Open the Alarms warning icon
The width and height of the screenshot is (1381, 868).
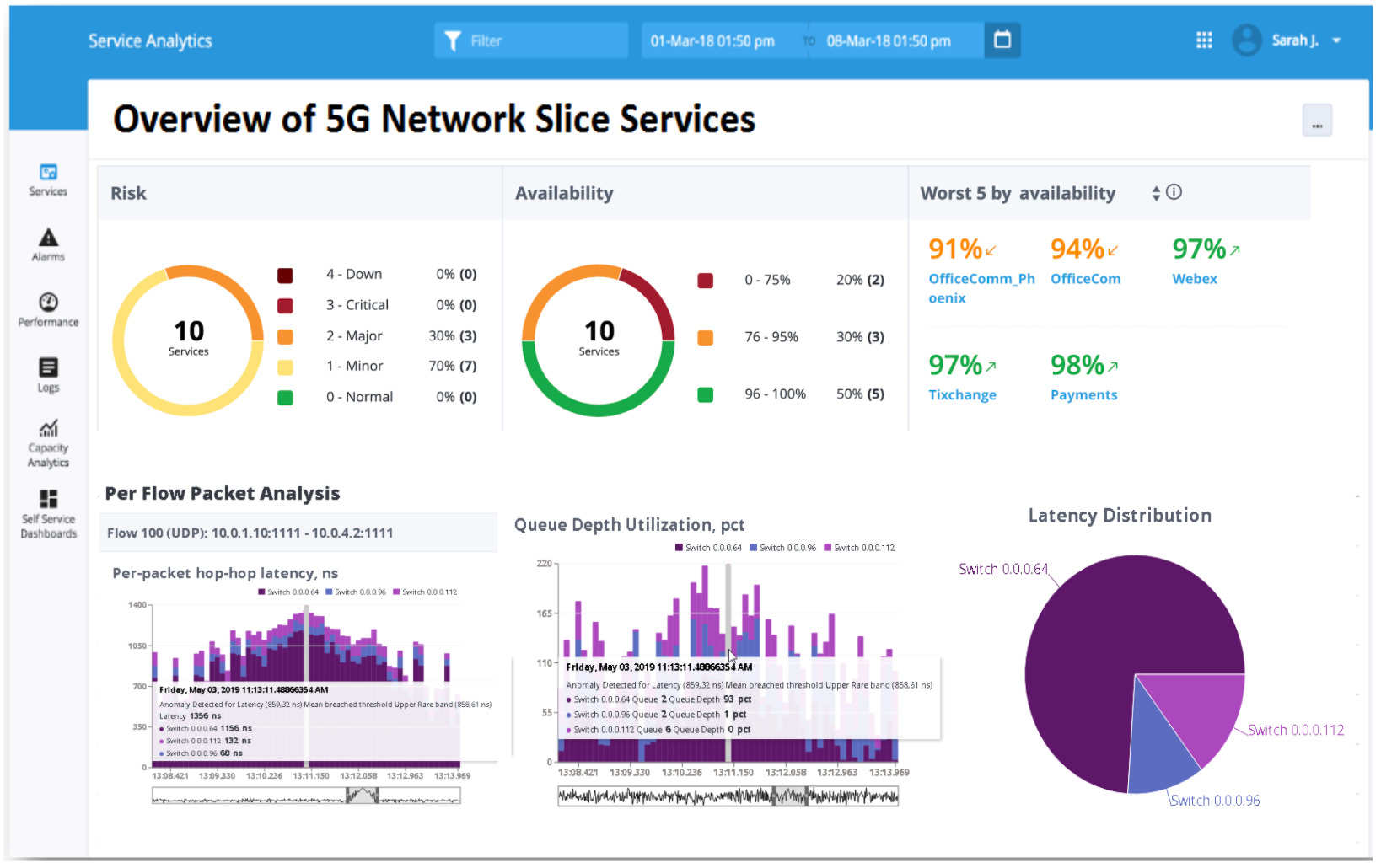[x=48, y=238]
